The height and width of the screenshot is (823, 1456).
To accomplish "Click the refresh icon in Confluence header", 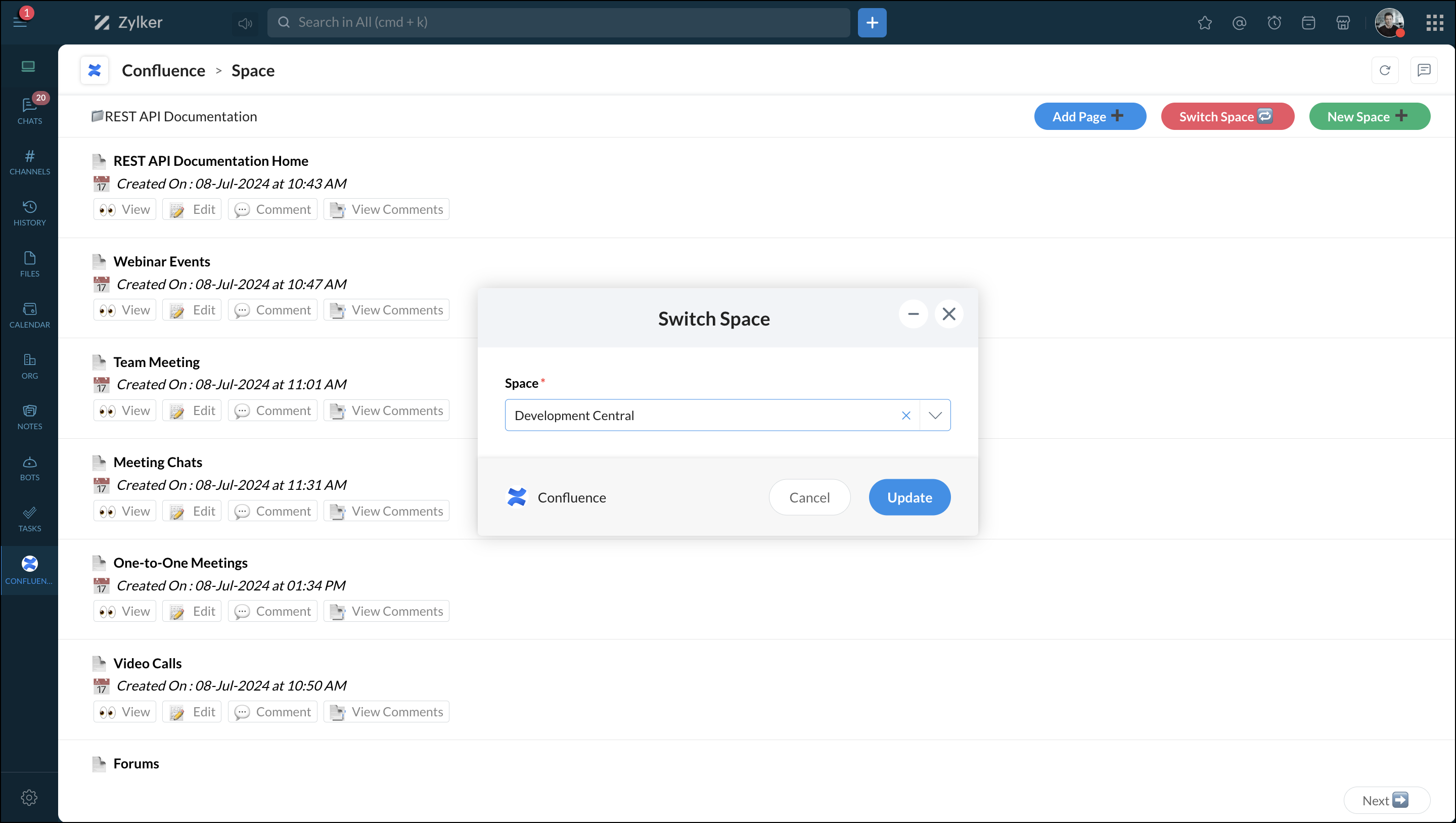I will [1384, 70].
